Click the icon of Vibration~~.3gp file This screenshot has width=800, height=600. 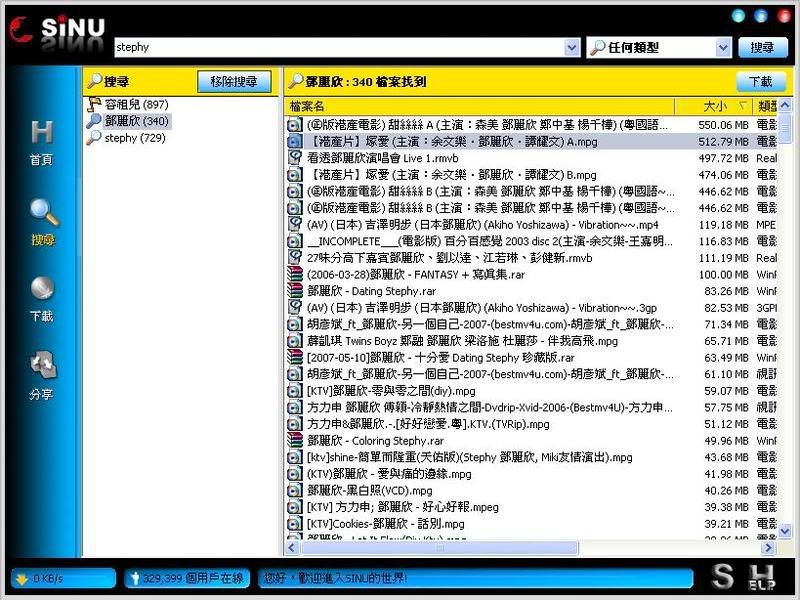[x=294, y=308]
